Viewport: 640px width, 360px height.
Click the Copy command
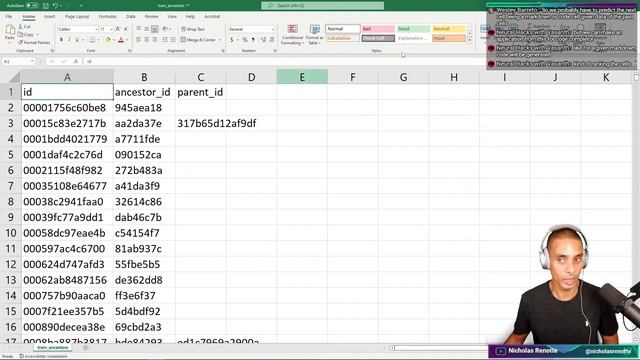click(x=26, y=35)
